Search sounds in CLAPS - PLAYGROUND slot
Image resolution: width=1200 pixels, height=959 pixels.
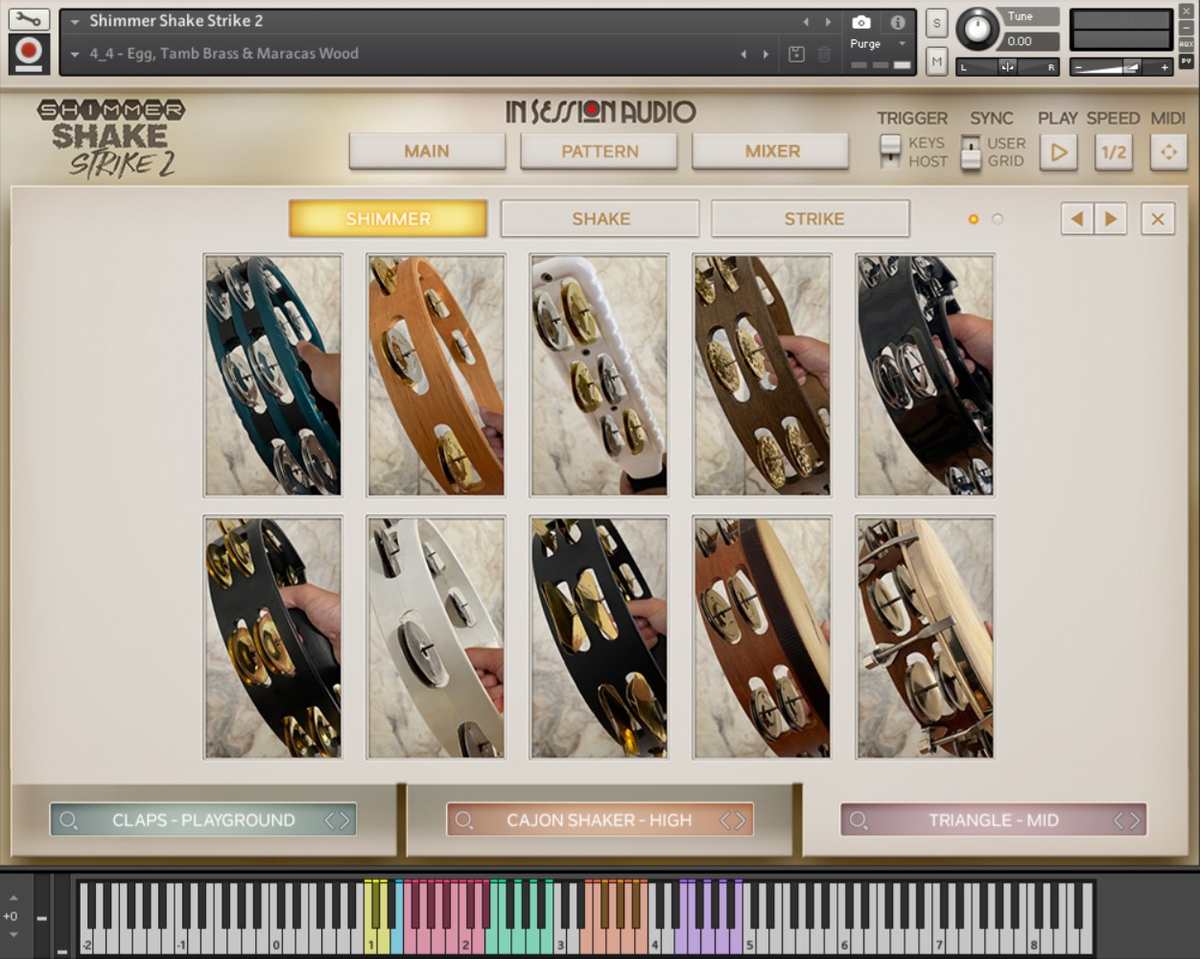click(x=69, y=820)
